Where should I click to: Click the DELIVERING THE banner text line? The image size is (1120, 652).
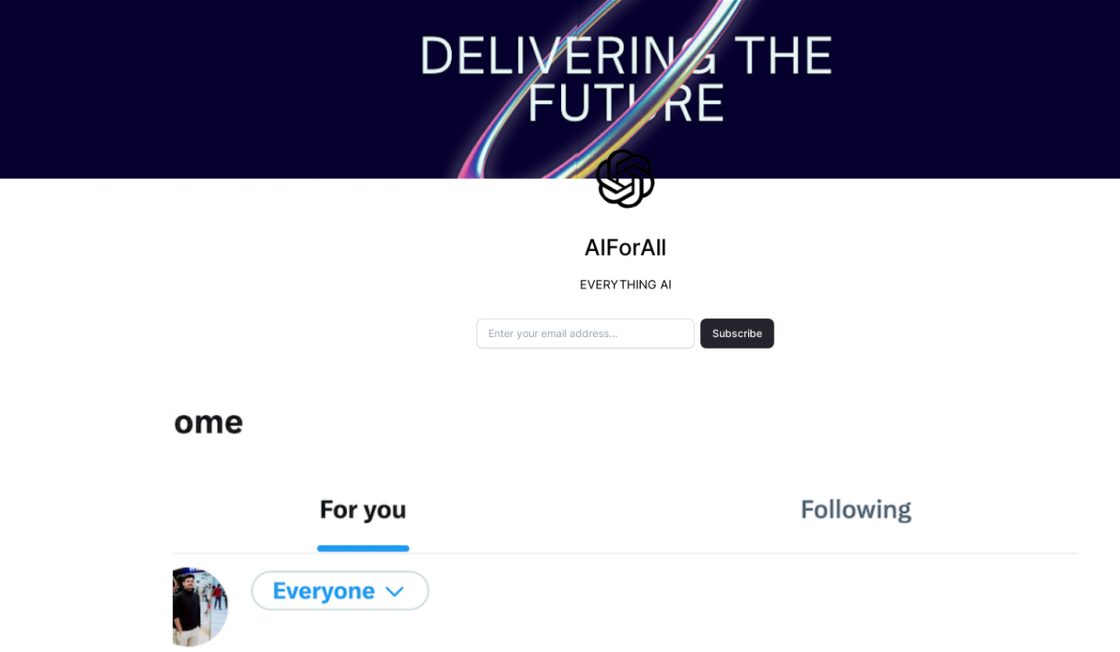(625, 56)
